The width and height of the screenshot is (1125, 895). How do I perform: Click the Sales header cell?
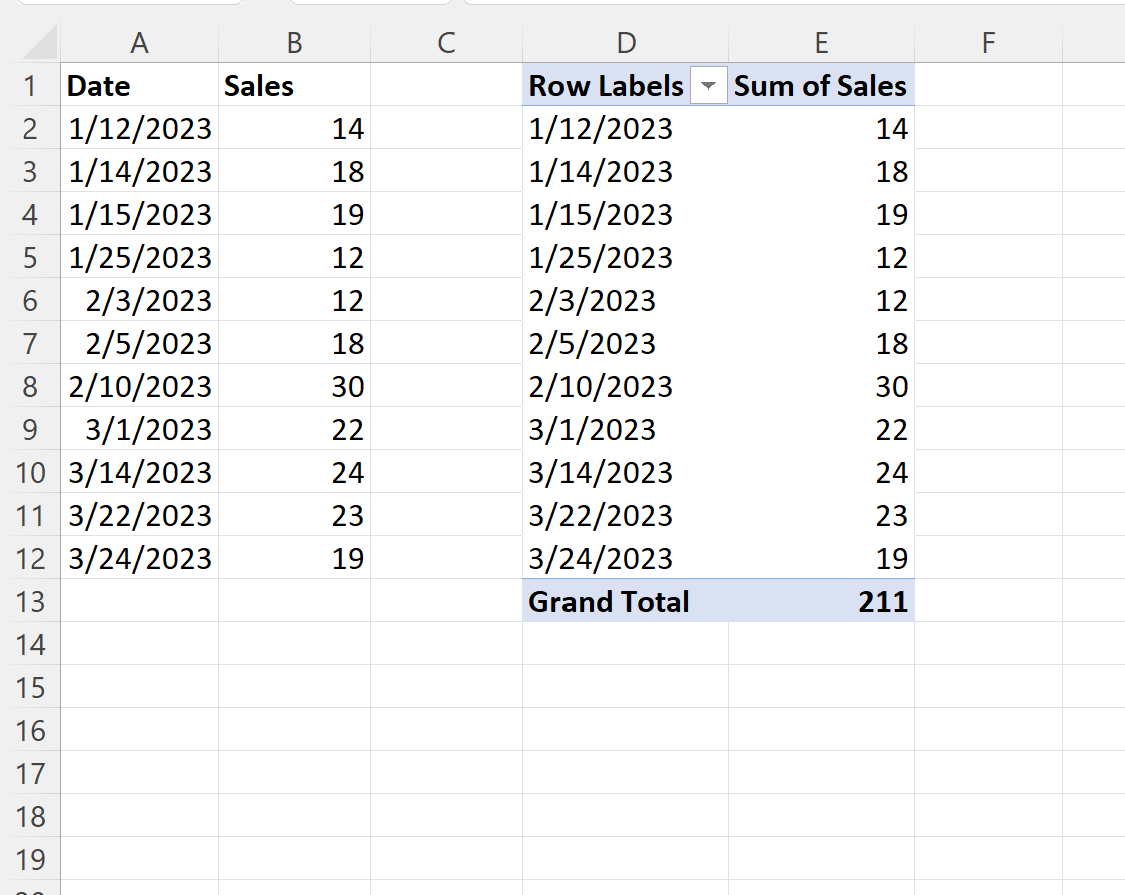coord(294,86)
